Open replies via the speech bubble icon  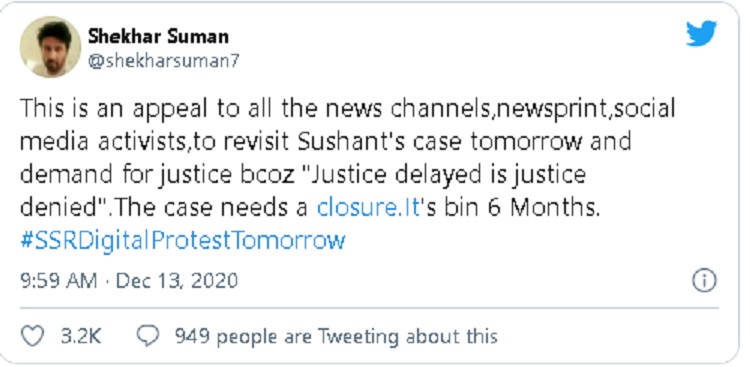pos(148,336)
